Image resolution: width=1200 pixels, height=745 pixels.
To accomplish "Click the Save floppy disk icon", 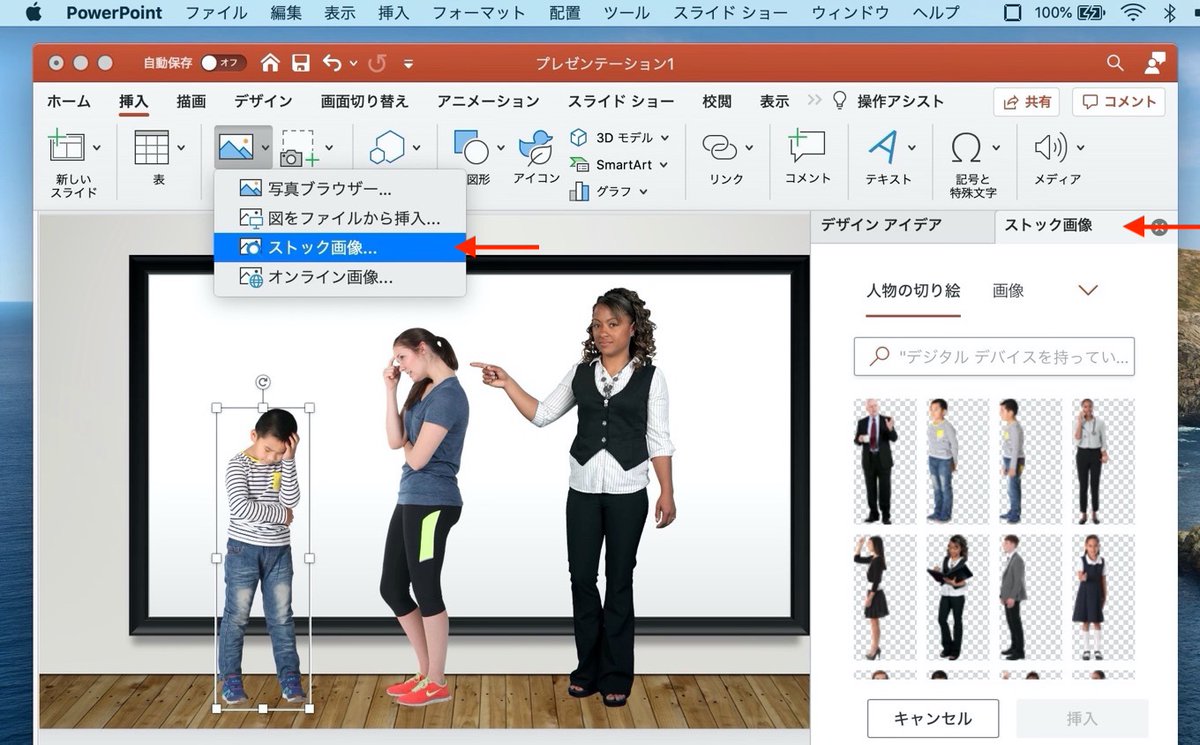I will pyautogui.click(x=300, y=63).
